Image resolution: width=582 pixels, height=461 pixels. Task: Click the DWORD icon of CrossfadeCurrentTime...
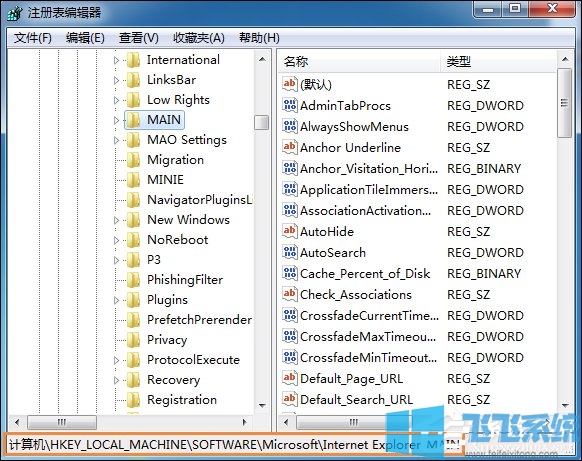(x=290, y=315)
